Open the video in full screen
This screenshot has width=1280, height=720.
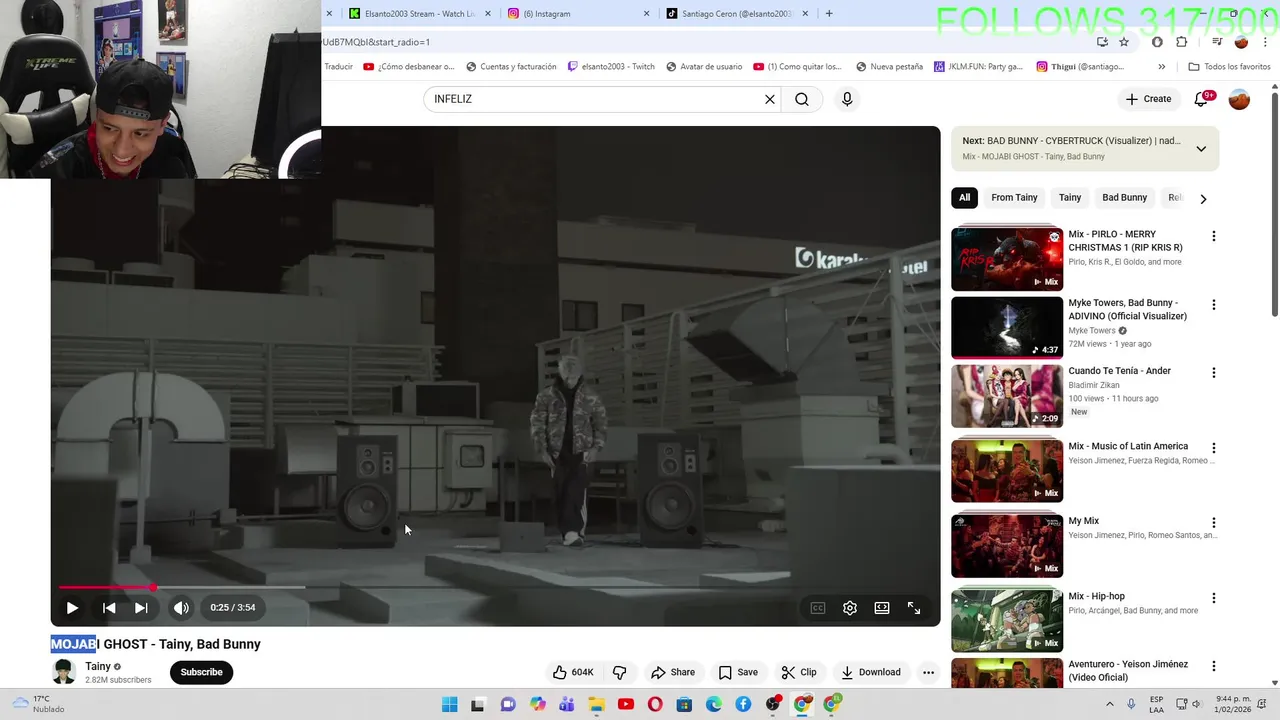(x=914, y=607)
